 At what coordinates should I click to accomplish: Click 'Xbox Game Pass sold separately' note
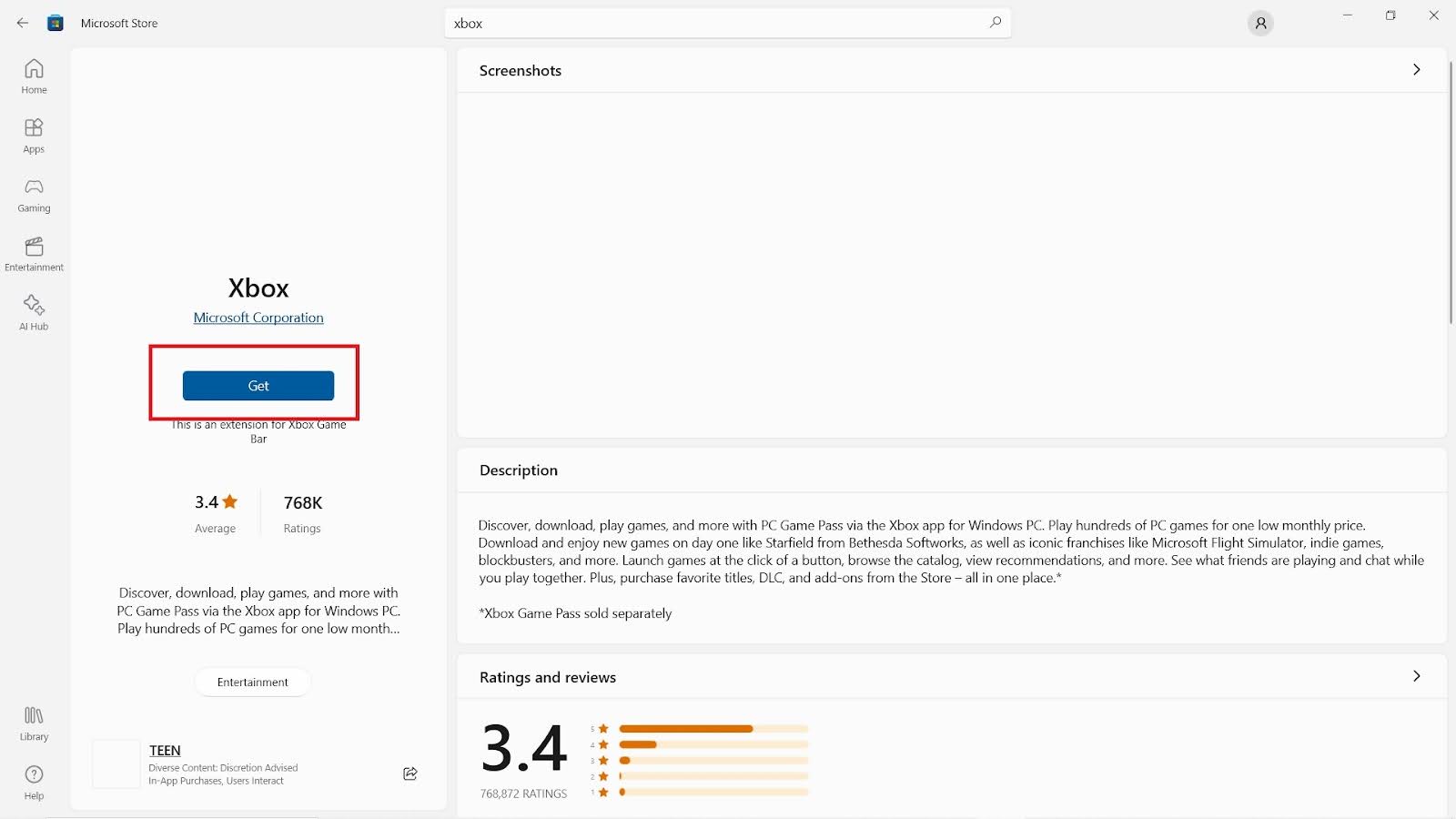tap(575, 613)
